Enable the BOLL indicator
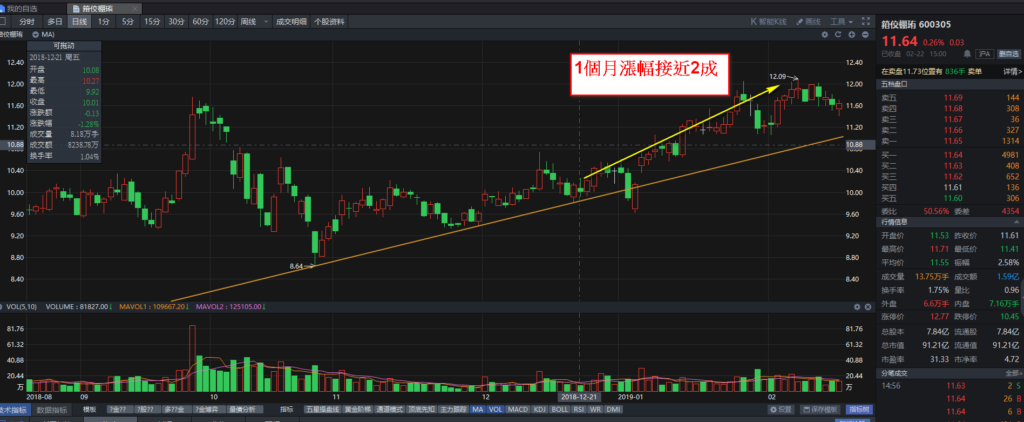 [560, 410]
